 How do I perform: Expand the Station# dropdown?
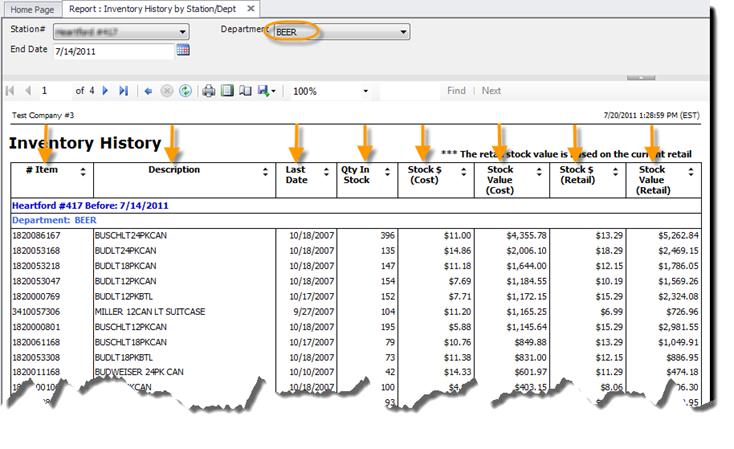click(x=183, y=32)
